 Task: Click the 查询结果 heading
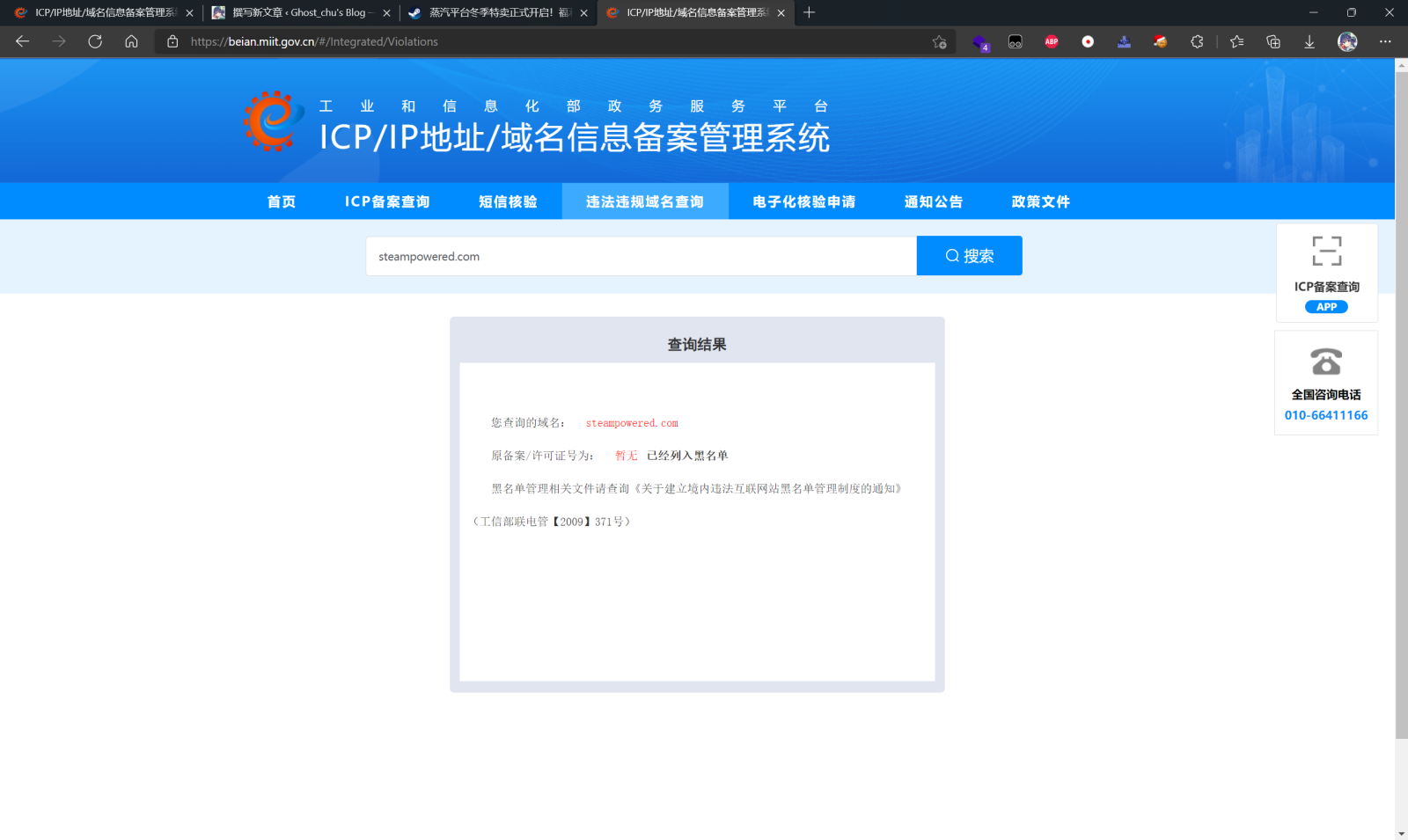click(x=697, y=345)
